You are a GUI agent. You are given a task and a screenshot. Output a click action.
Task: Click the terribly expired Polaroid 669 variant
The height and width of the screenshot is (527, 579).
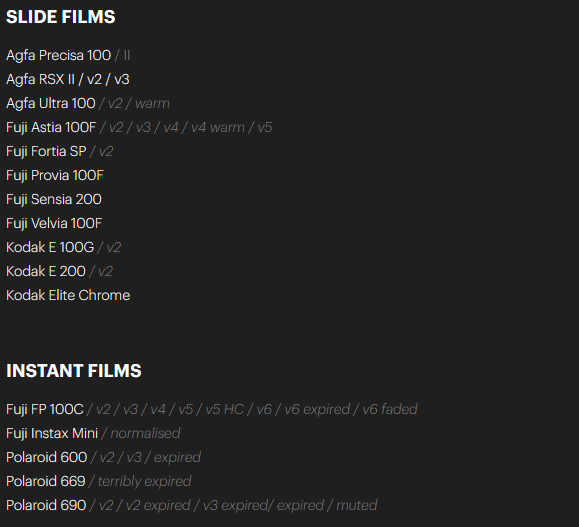click(144, 482)
